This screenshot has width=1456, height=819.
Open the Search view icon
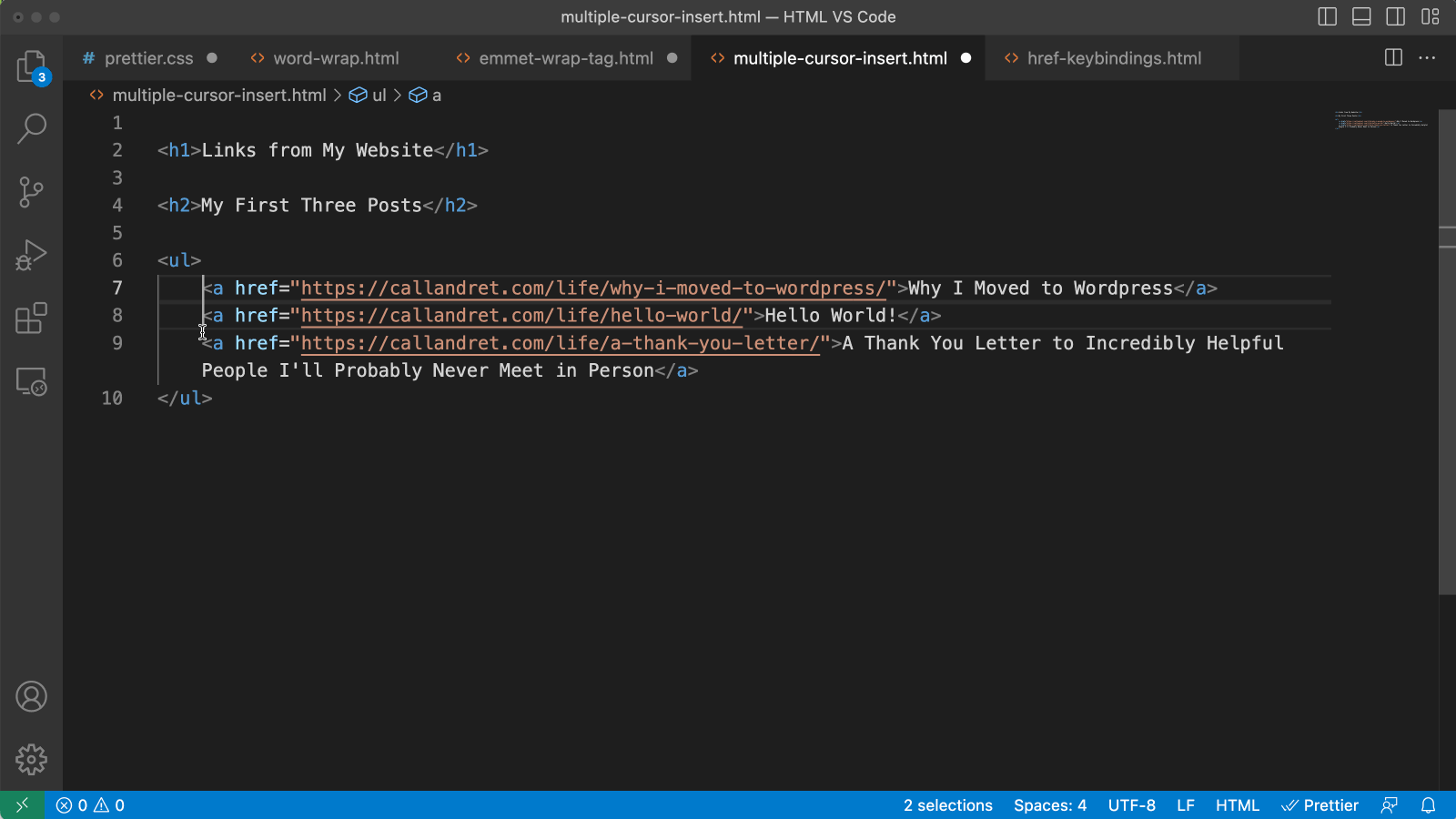tap(31, 128)
